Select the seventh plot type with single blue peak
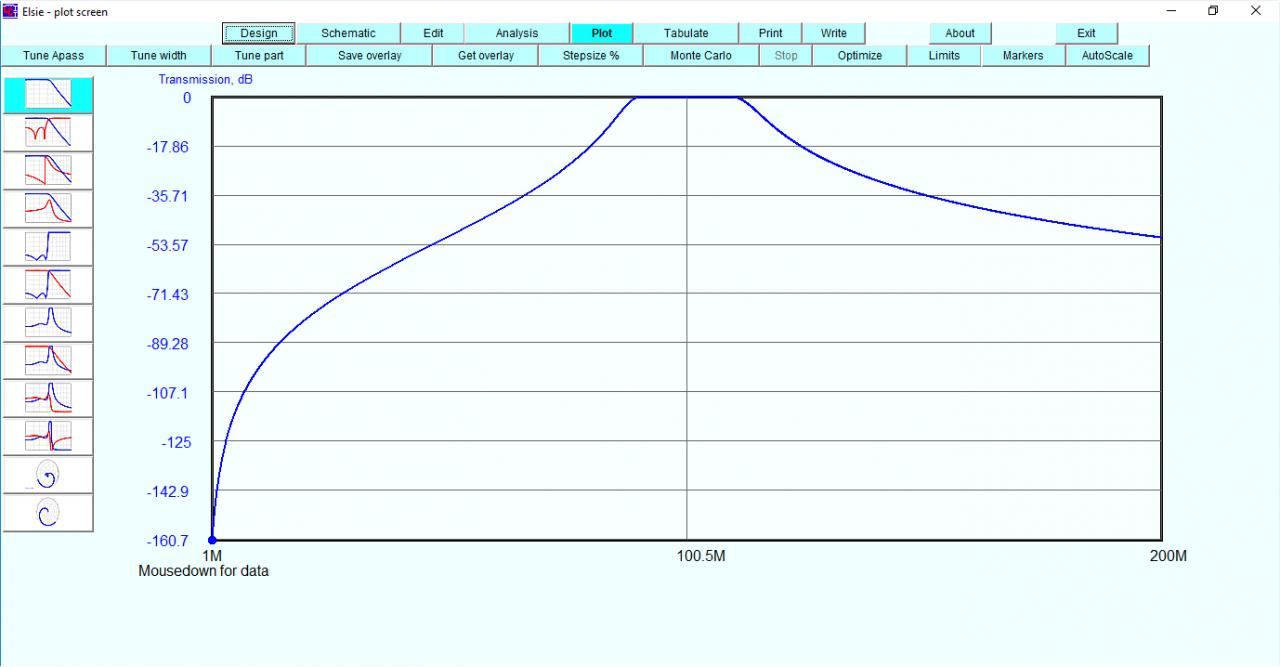The image size is (1280, 667). coord(49,323)
